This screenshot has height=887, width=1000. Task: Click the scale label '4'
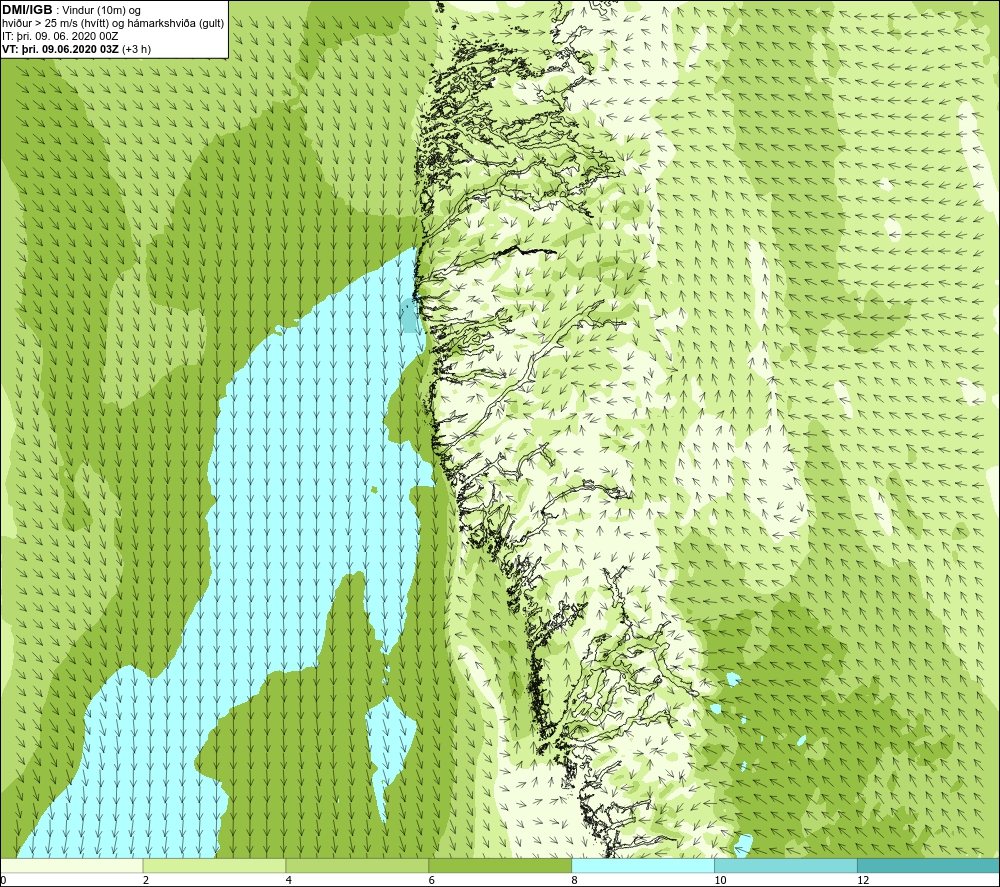(x=289, y=880)
